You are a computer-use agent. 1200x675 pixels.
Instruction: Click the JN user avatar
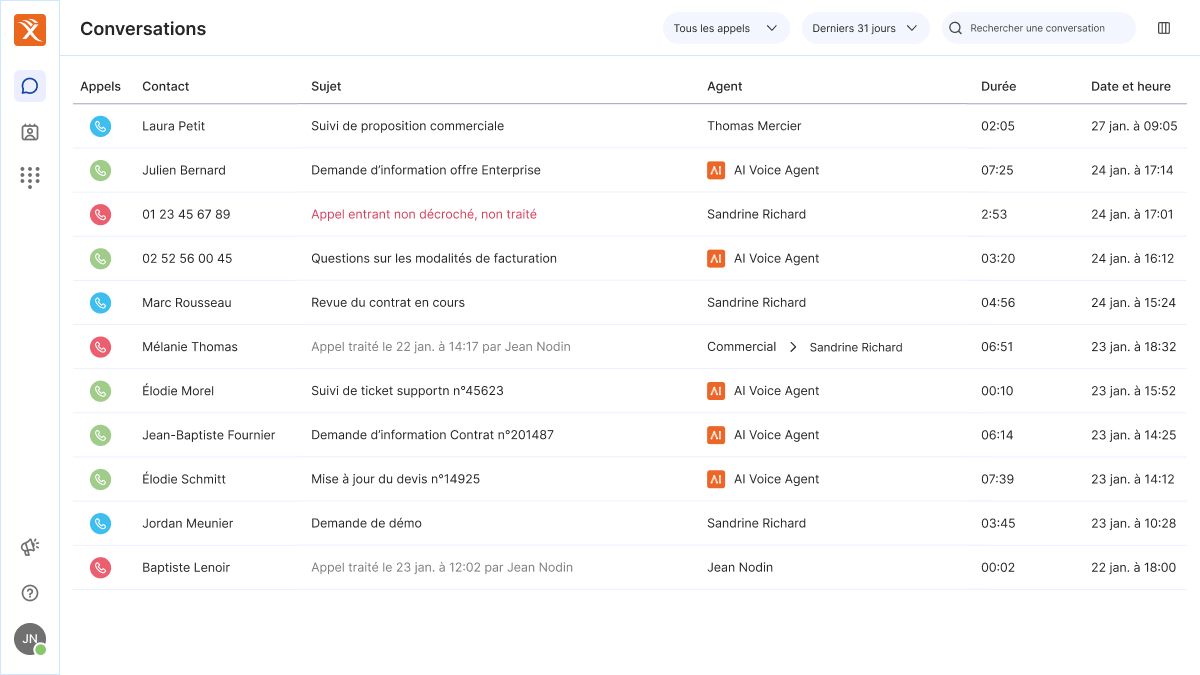coord(30,639)
